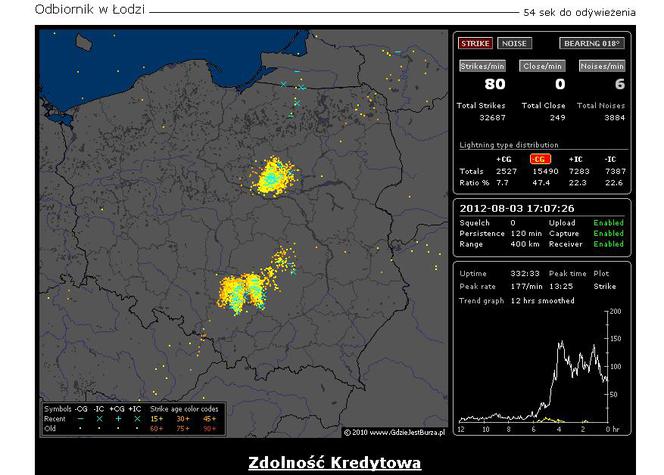Click the red STRIKE indicator
The image size is (664, 475).
tap(475, 44)
